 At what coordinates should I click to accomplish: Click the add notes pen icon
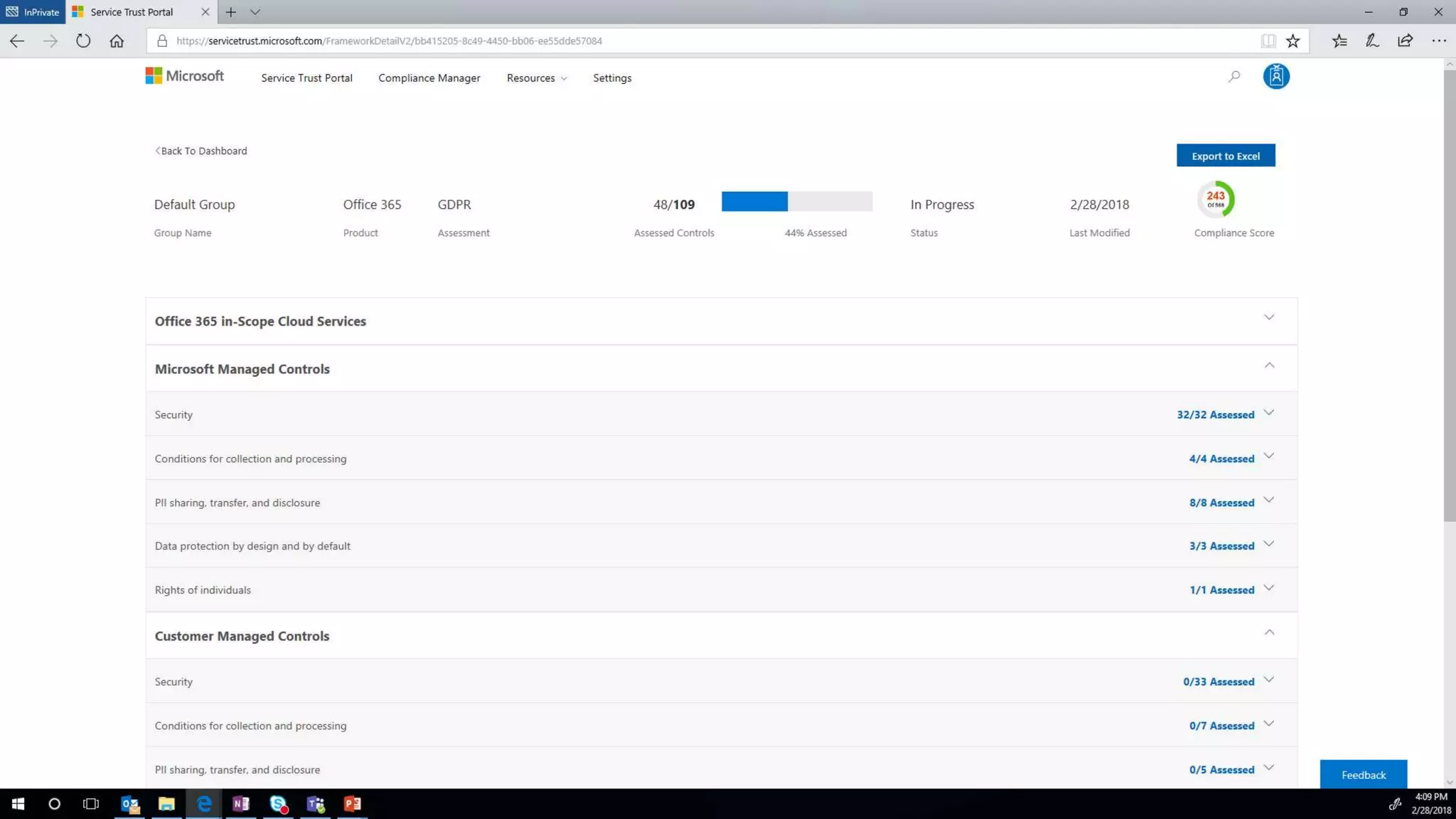click(1372, 41)
